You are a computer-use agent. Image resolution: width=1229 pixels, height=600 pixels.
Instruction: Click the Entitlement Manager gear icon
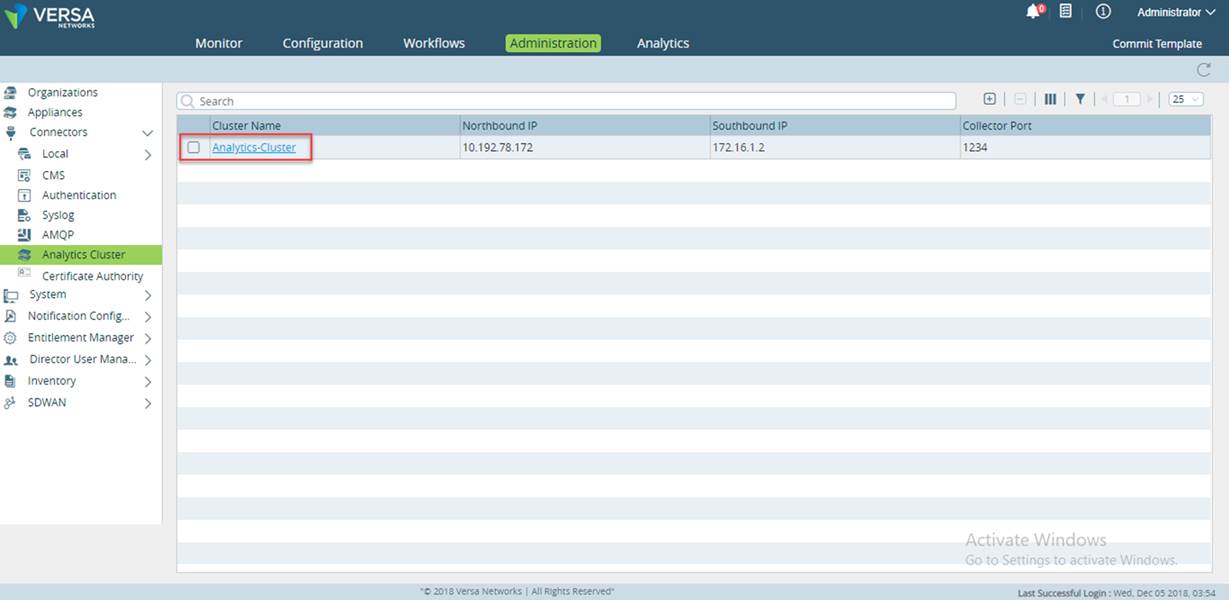[10, 338]
